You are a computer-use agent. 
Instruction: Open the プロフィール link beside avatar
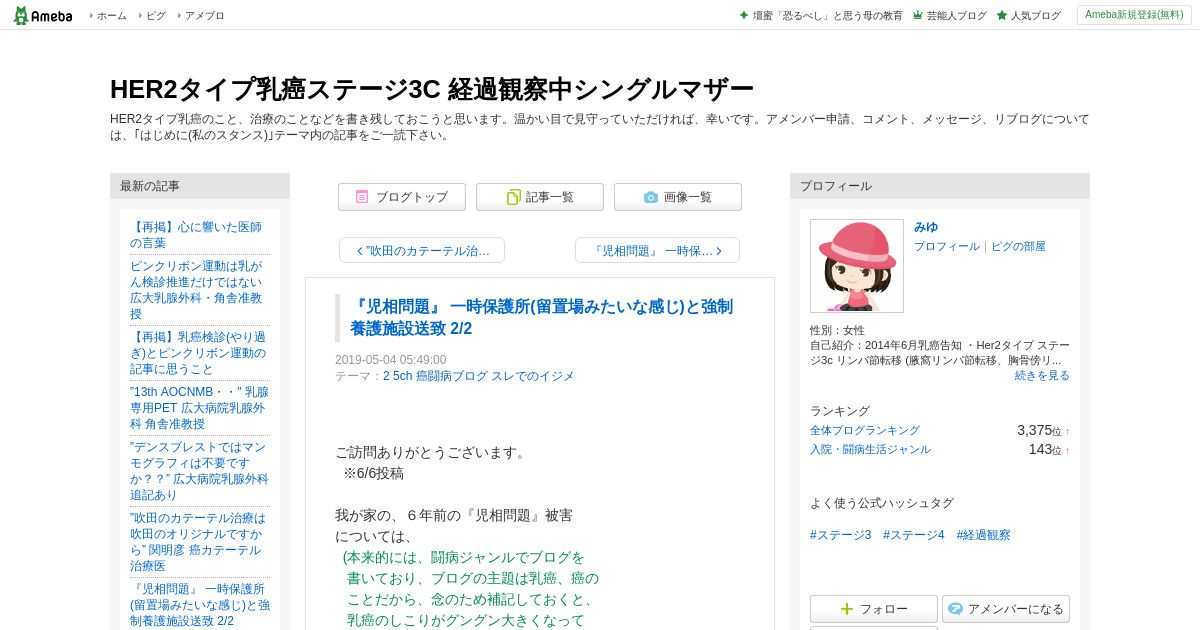947,246
